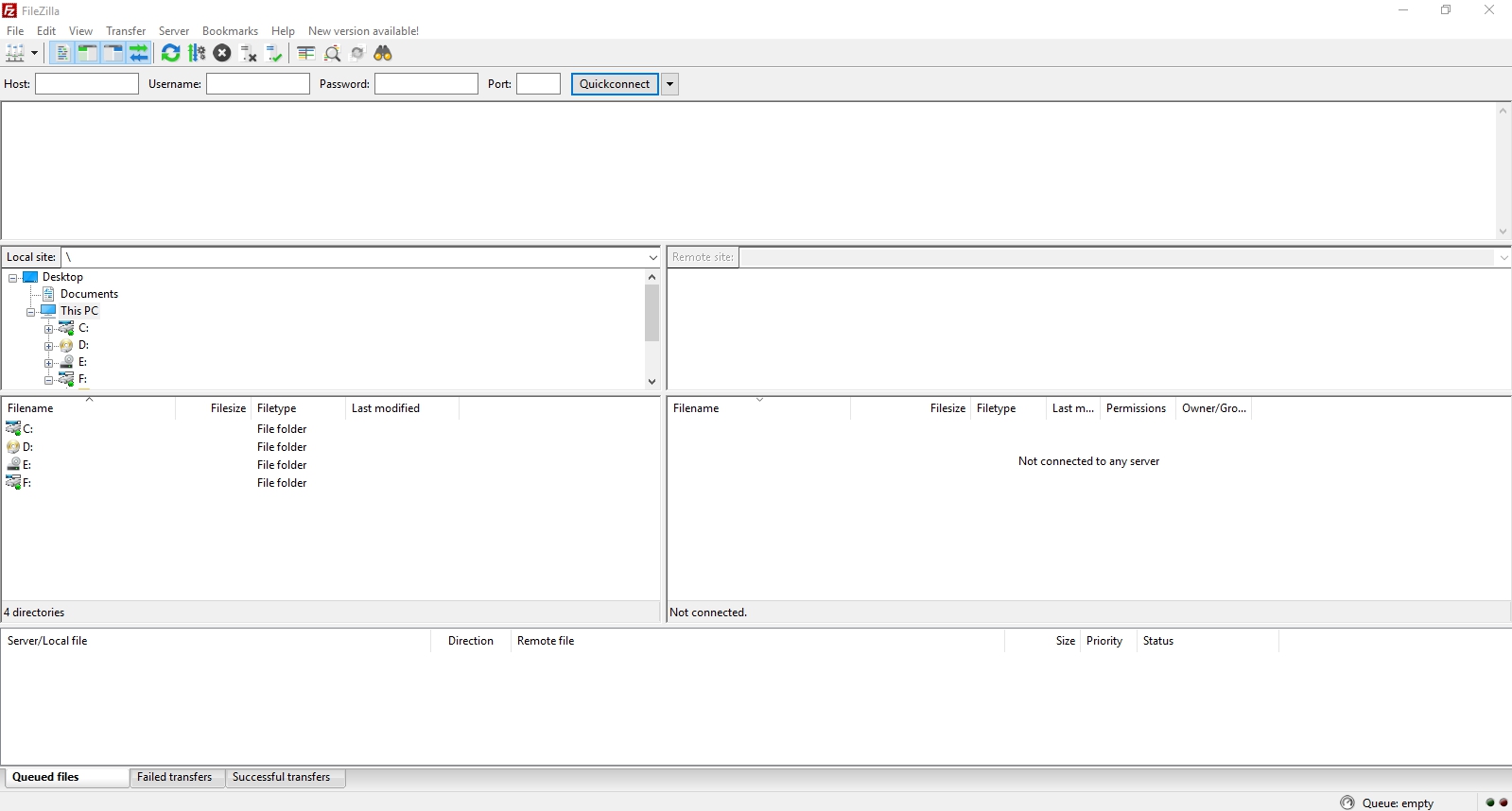The image size is (1512, 811).
Task: Refresh the file and folder lists
Action: click(170, 53)
